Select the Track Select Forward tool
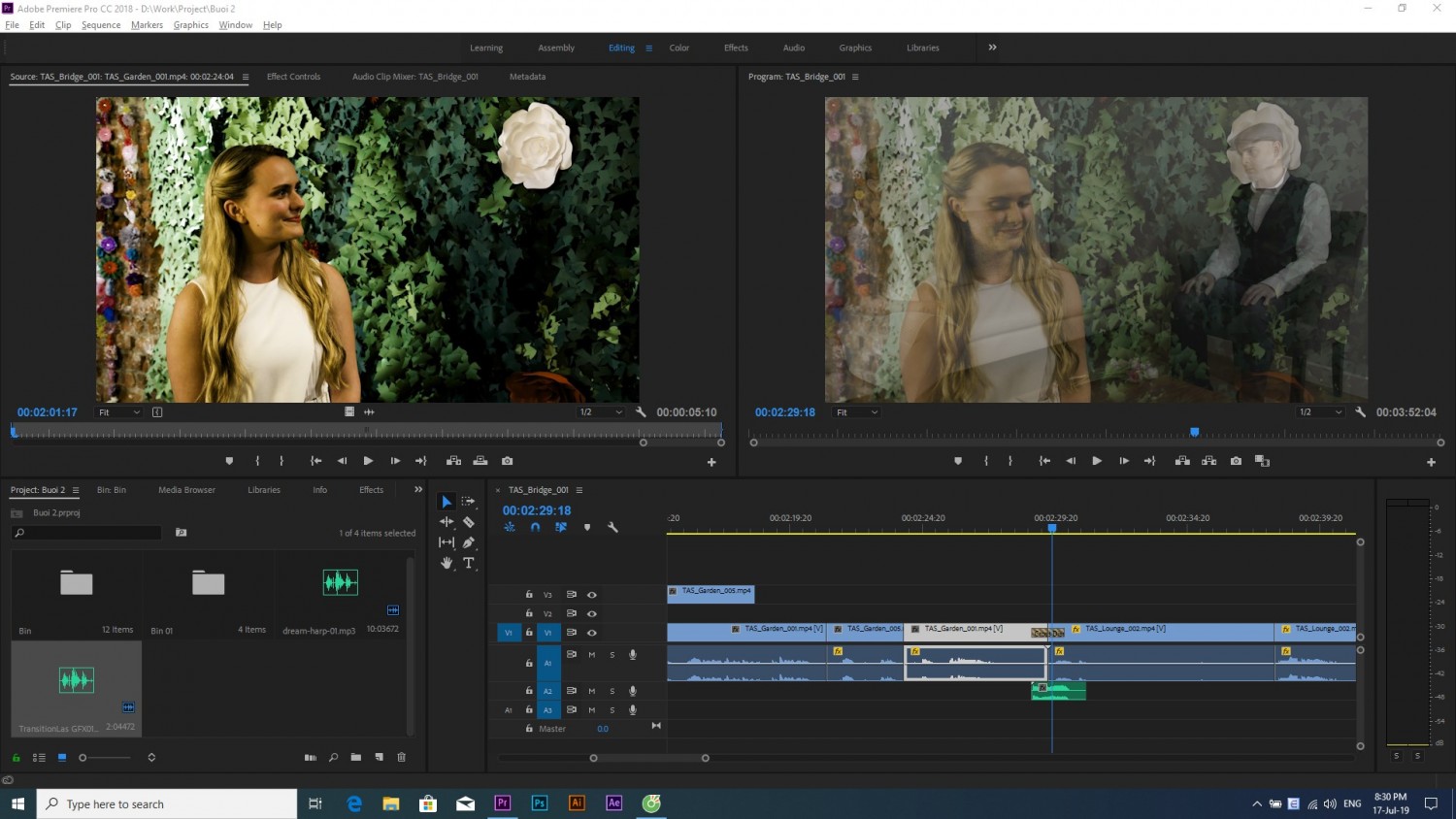1456x819 pixels. [469, 502]
